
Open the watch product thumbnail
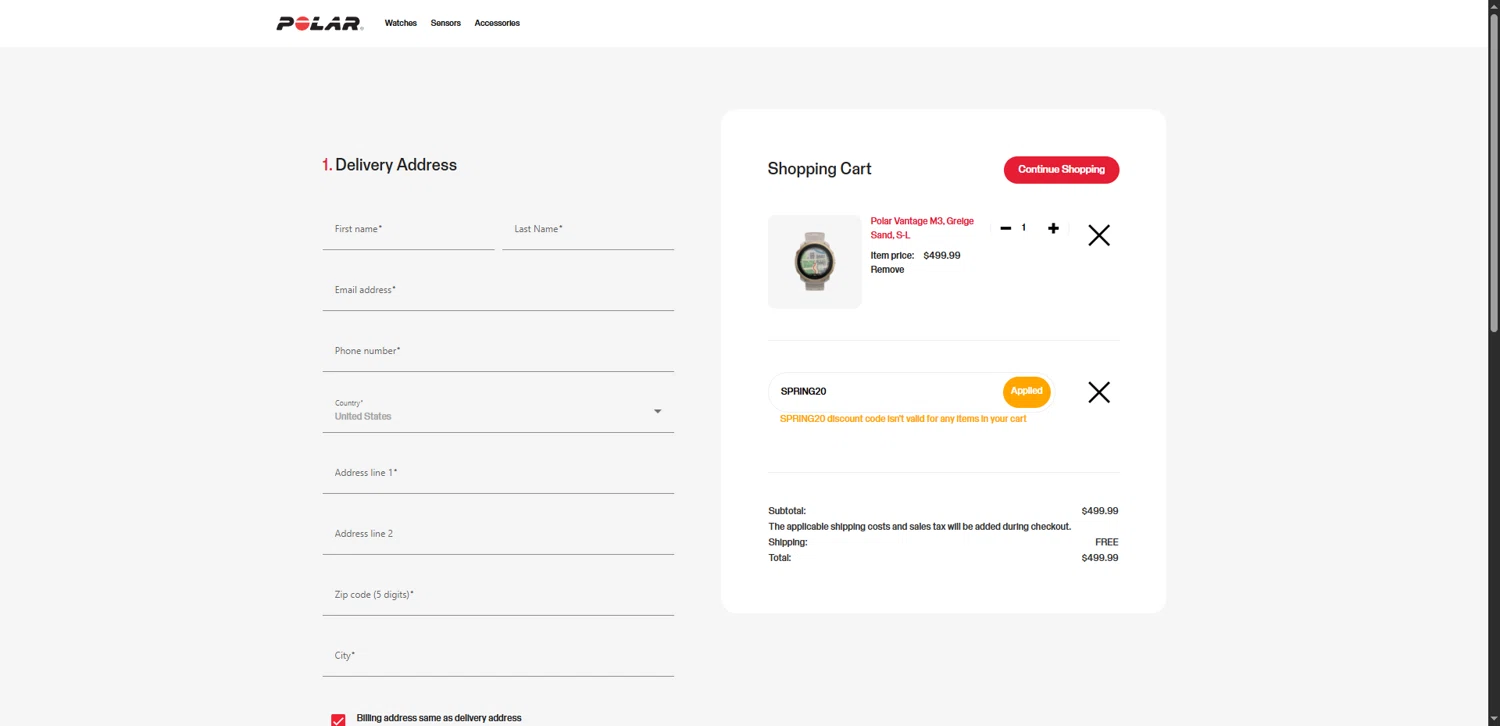click(815, 262)
